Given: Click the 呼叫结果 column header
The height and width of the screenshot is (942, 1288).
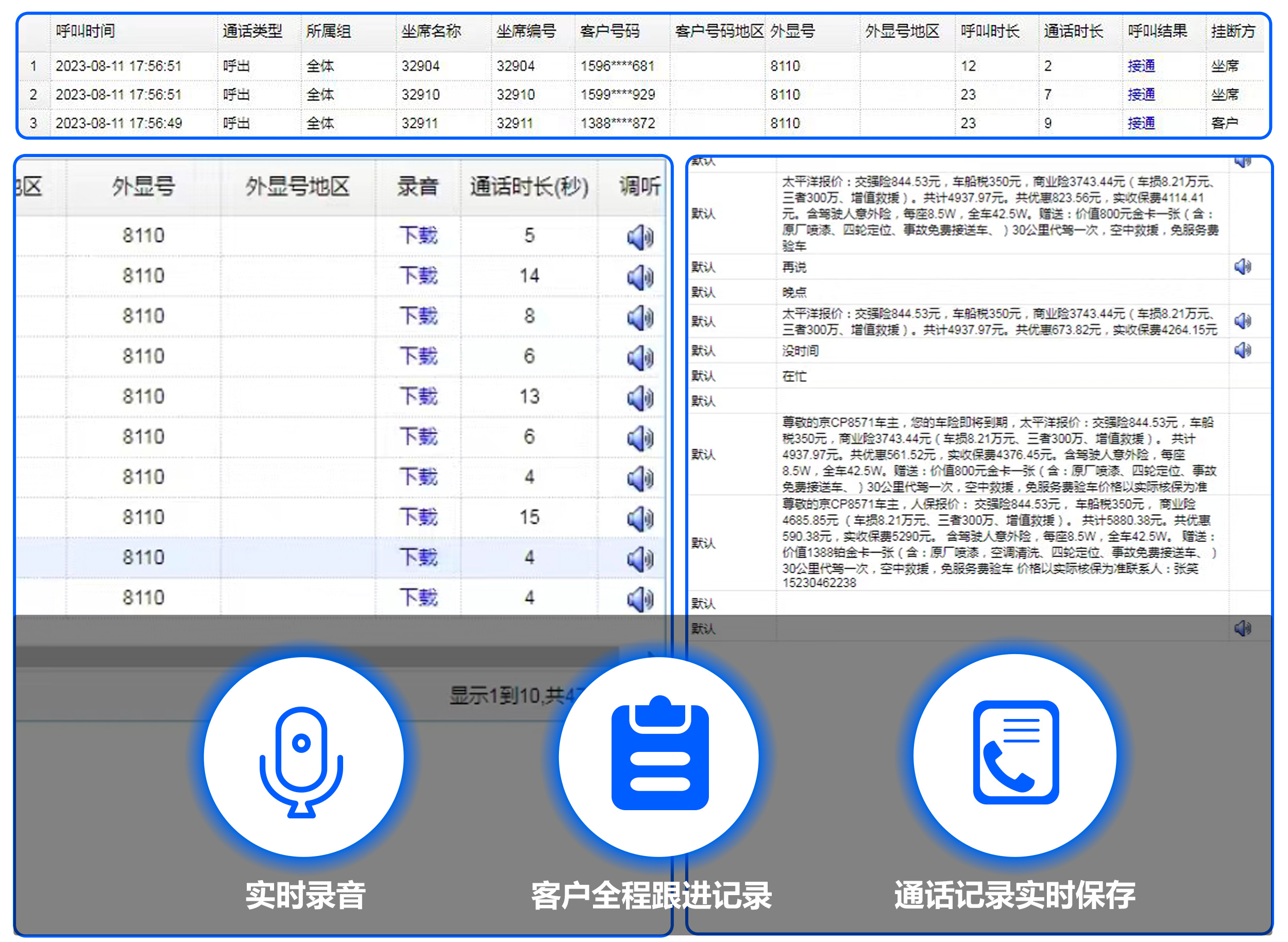Looking at the screenshot, I should pyautogui.click(x=1157, y=31).
